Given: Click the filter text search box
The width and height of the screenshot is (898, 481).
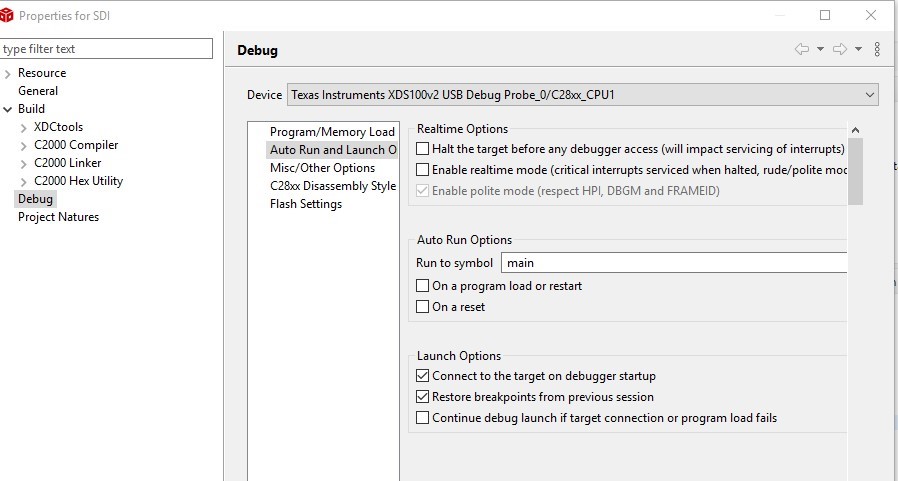Looking at the screenshot, I should (106, 49).
